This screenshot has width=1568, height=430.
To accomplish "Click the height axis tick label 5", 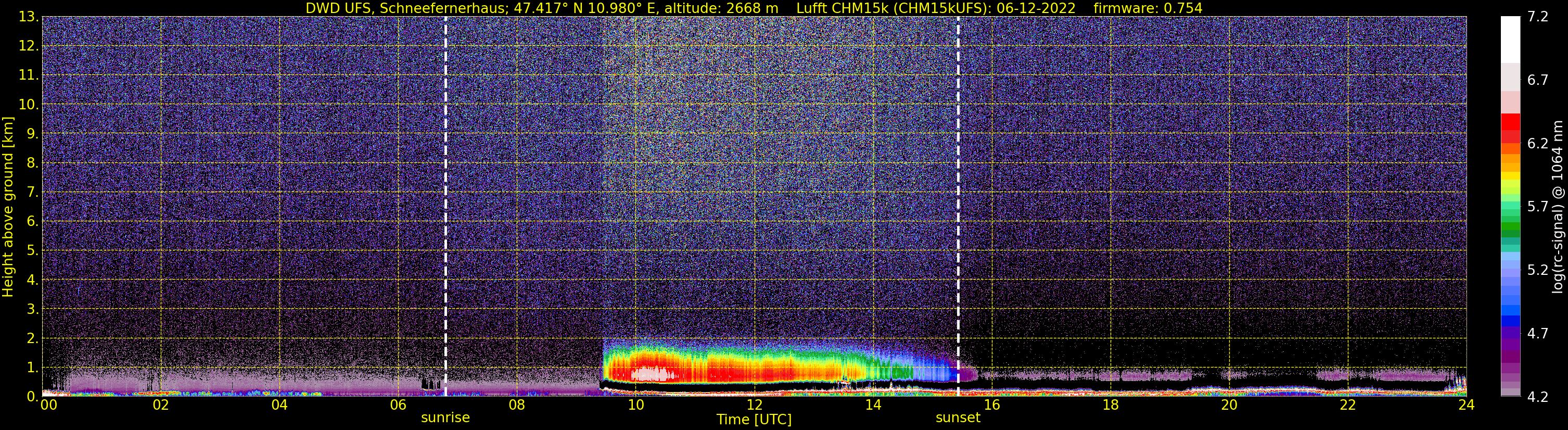I will pos(32,251).
